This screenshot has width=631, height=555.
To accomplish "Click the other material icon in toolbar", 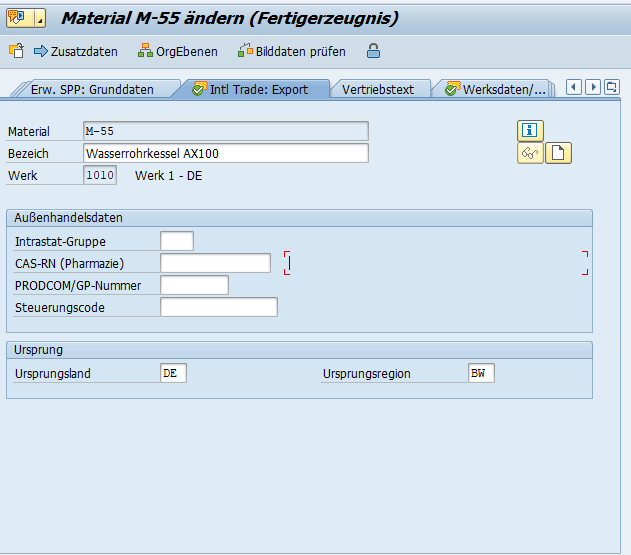I will [x=16, y=52].
